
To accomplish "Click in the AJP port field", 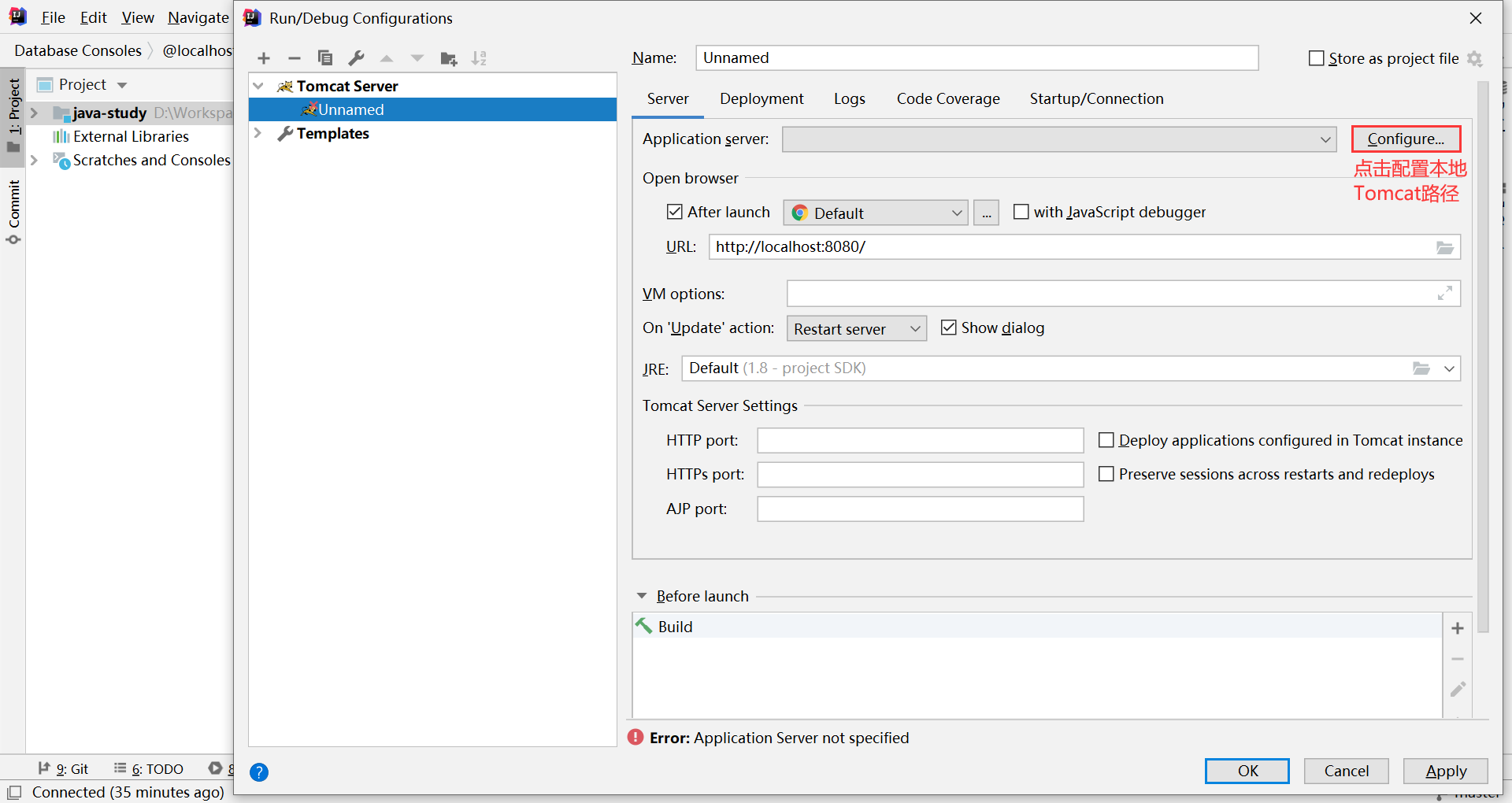I will 921,509.
